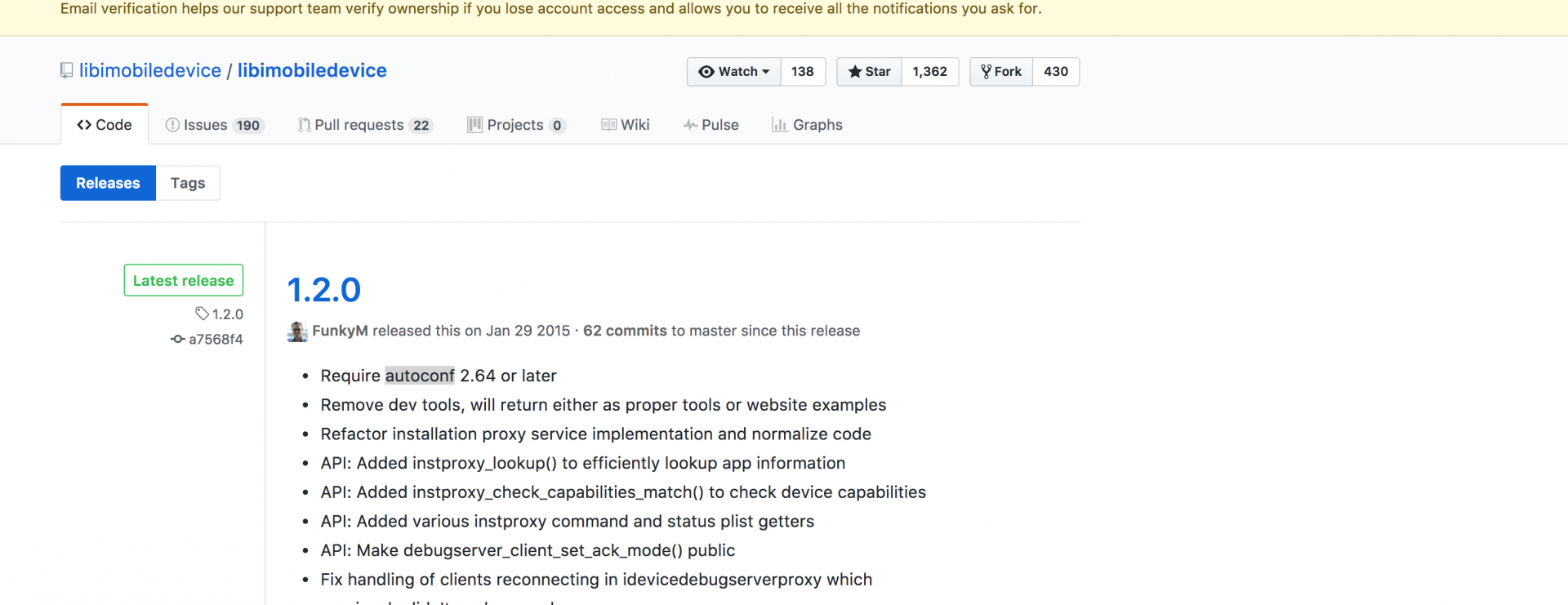Open the libimobiledevice owner link
The image size is (1568, 605).
[150, 70]
